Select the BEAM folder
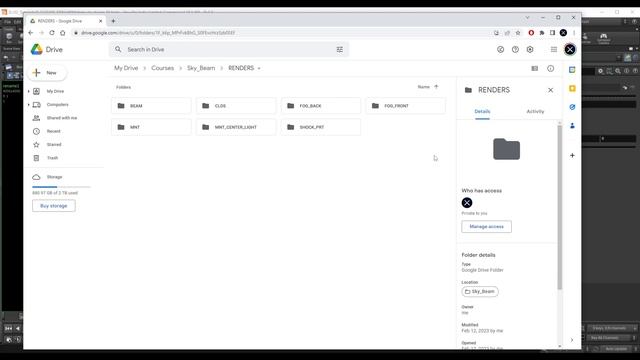 tap(151, 106)
